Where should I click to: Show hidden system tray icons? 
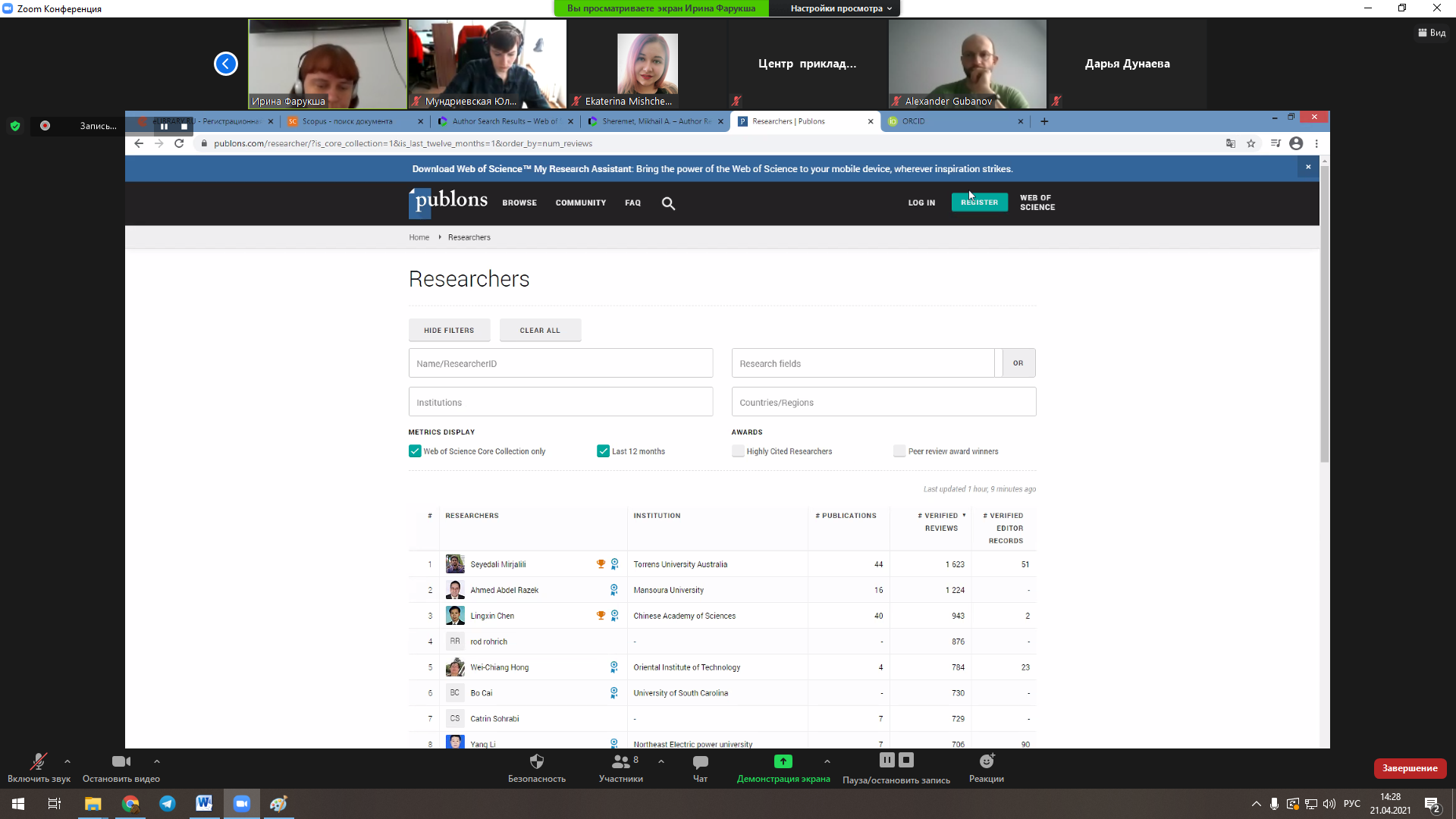click(1257, 804)
